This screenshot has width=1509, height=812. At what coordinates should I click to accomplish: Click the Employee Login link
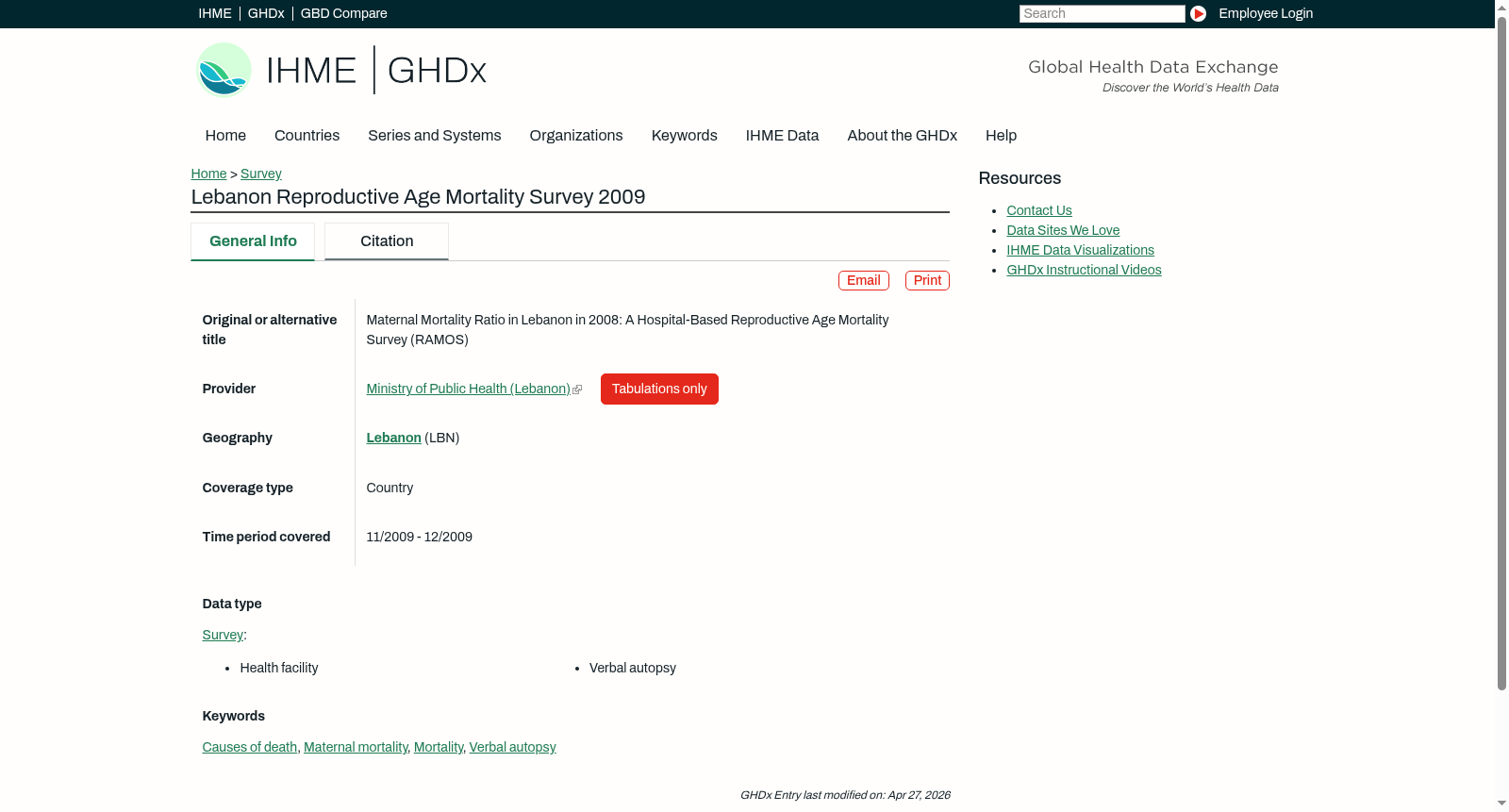1266,13
